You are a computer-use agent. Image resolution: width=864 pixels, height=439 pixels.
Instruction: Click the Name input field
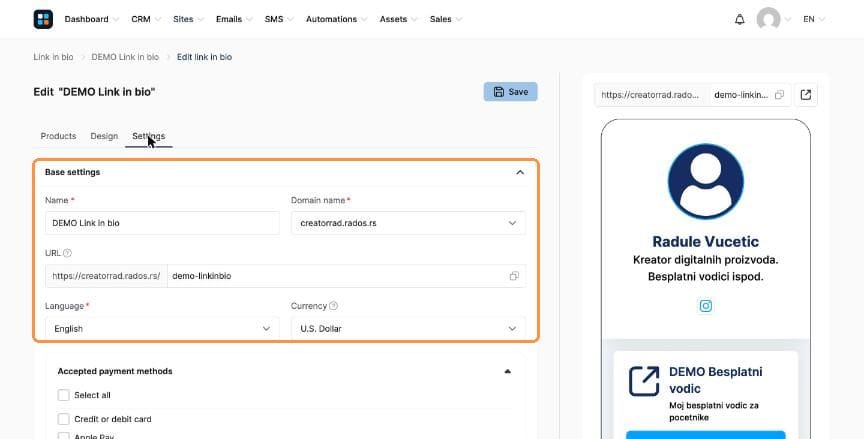pos(162,223)
